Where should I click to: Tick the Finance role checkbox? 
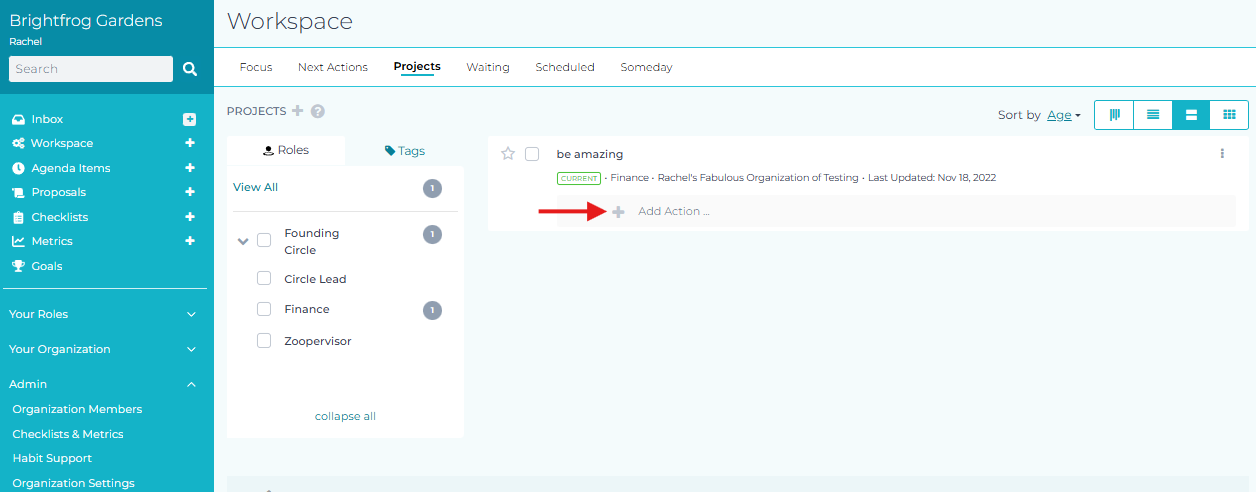(x=264, y=309)
